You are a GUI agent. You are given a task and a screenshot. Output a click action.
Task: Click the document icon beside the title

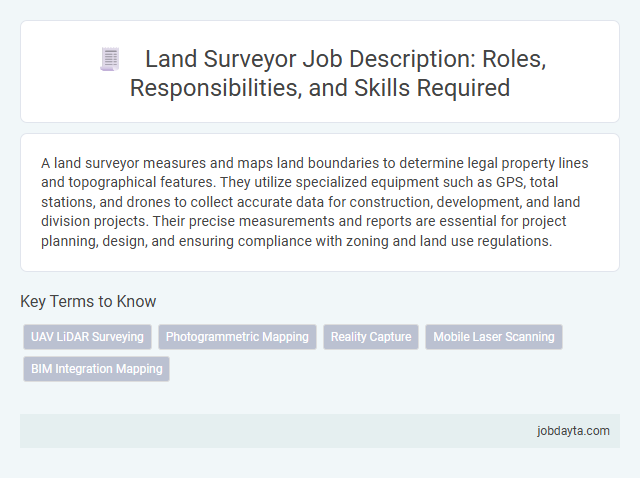(110, 59)
